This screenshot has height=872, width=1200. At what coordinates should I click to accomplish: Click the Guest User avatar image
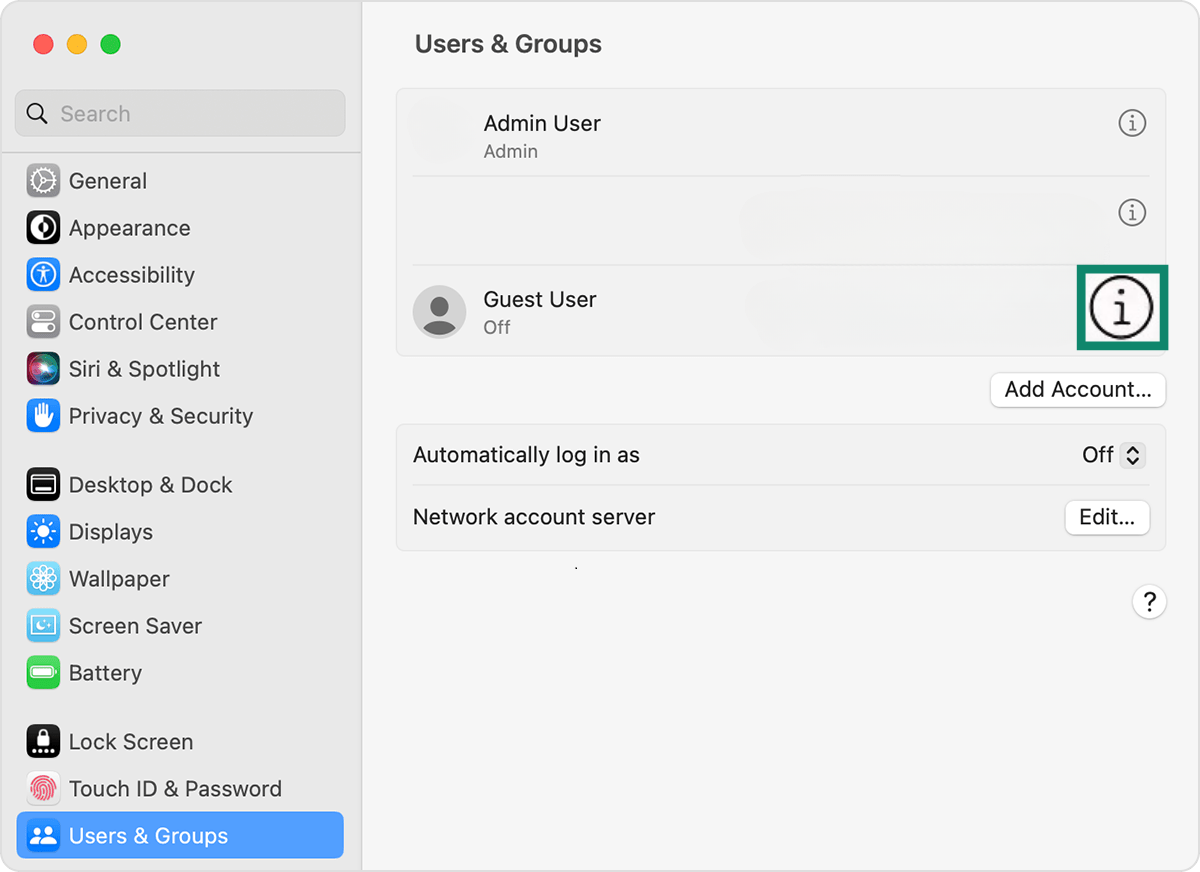(439, 311)
